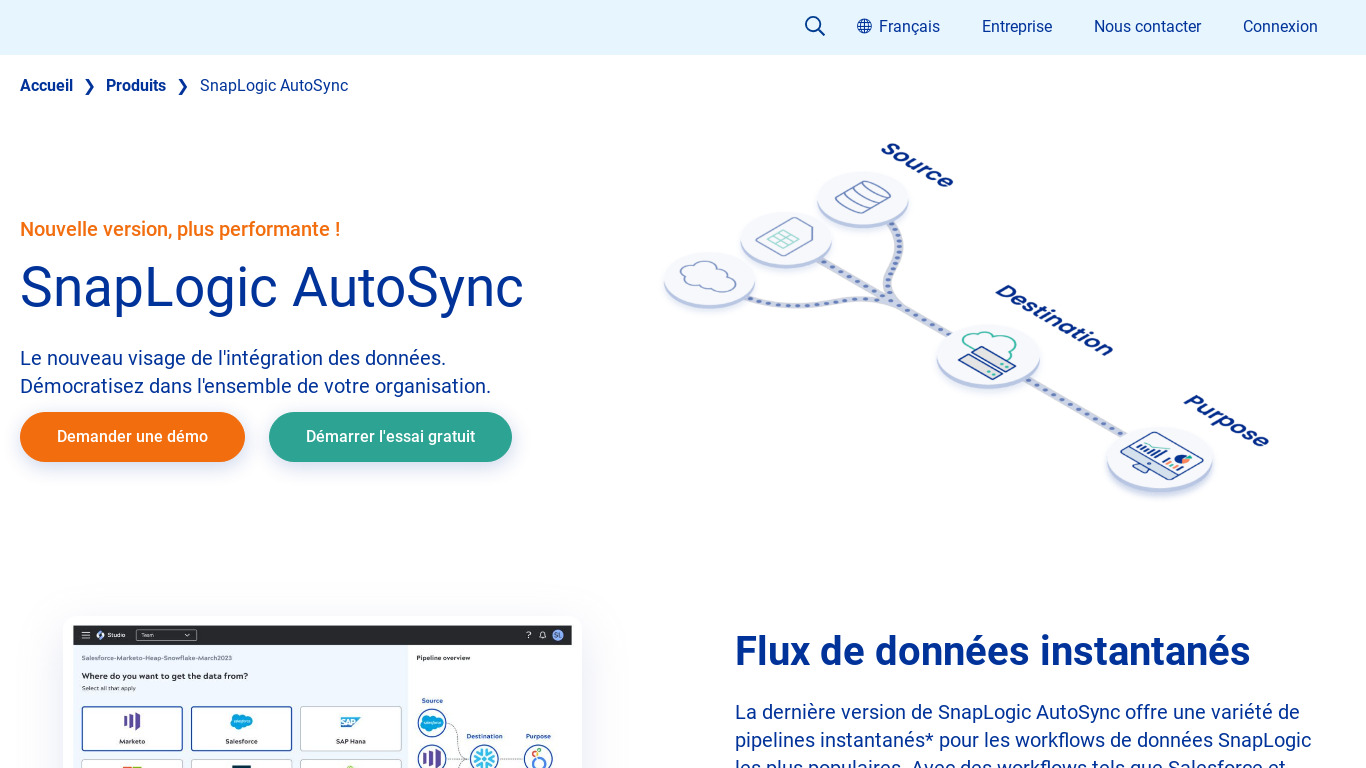Click 'Pipeline overview' in Studio screenshot
The width and height of the screenshot is (1366, 768).
[x=443, y=658]
